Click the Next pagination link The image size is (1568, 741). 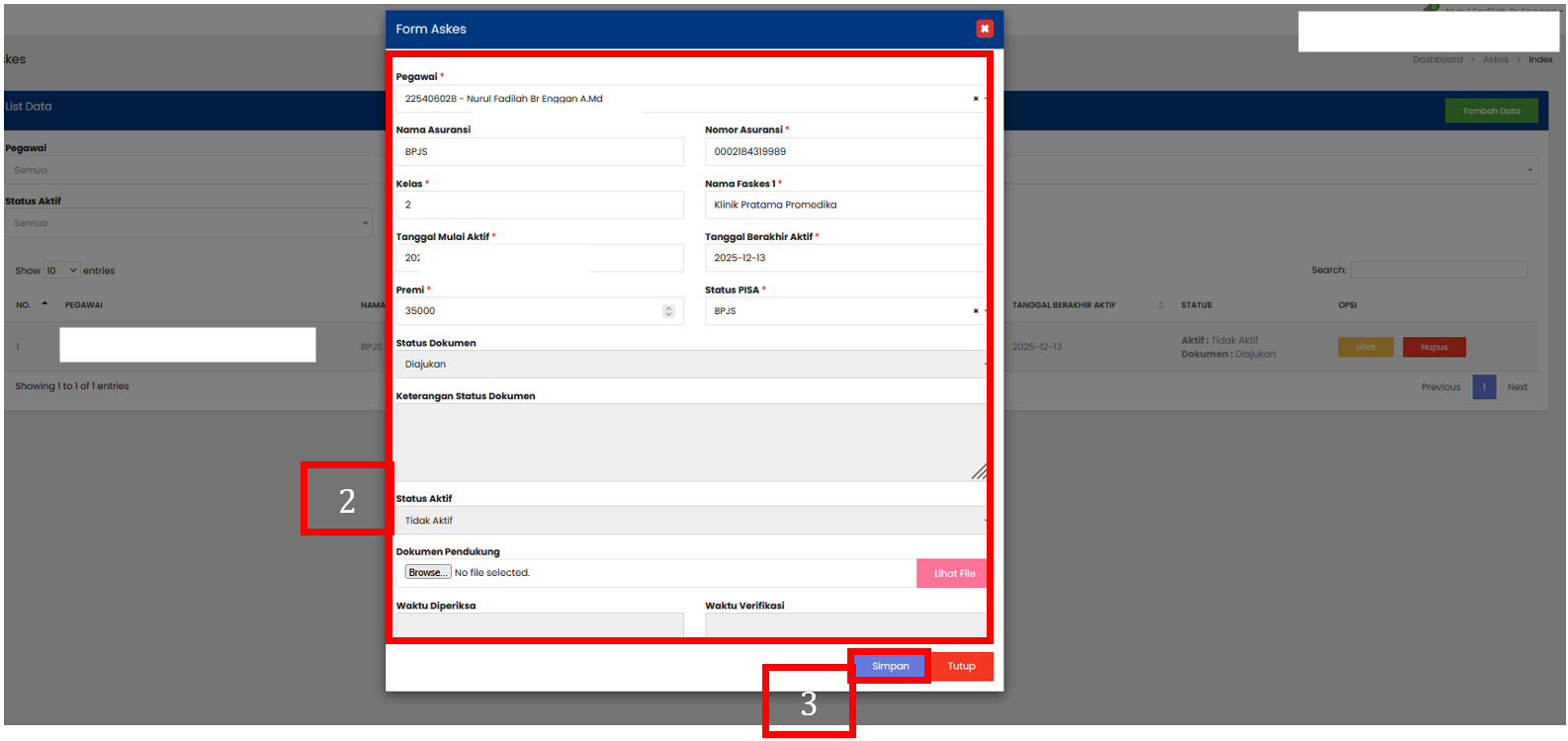point(1517,387)
